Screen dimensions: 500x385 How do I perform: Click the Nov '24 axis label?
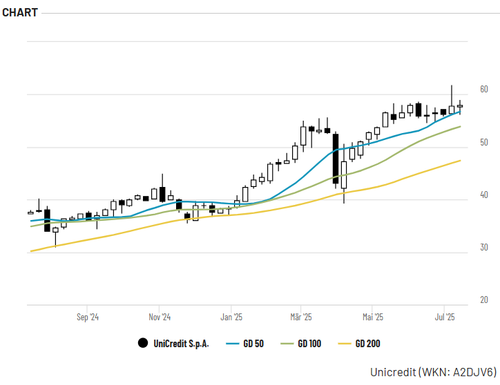159,317
